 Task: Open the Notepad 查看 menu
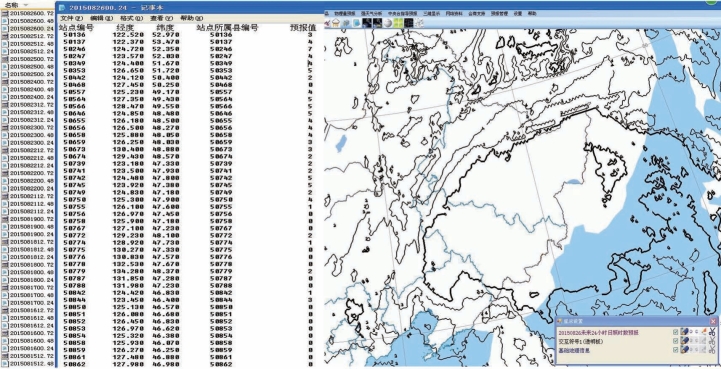tap(161, 18)
